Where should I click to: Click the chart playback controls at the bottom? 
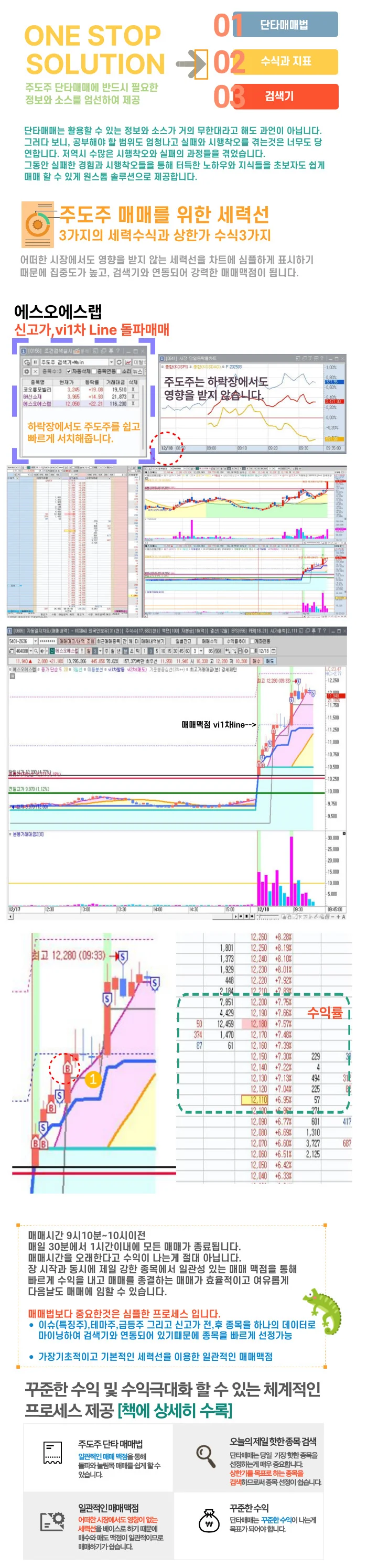tap(245, 916)
